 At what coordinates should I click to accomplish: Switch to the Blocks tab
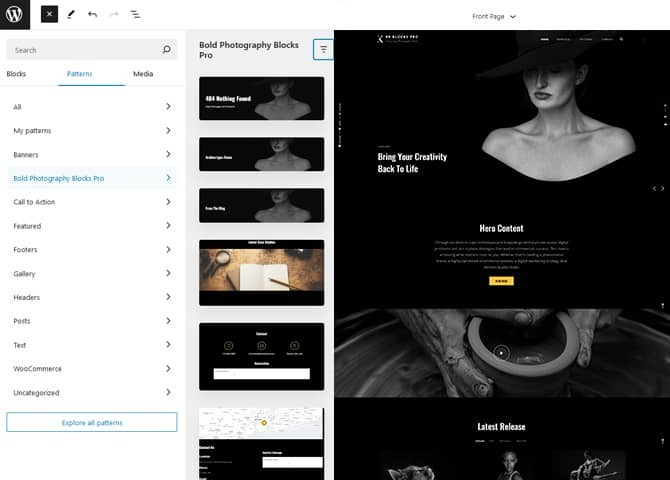click(16, 74)
